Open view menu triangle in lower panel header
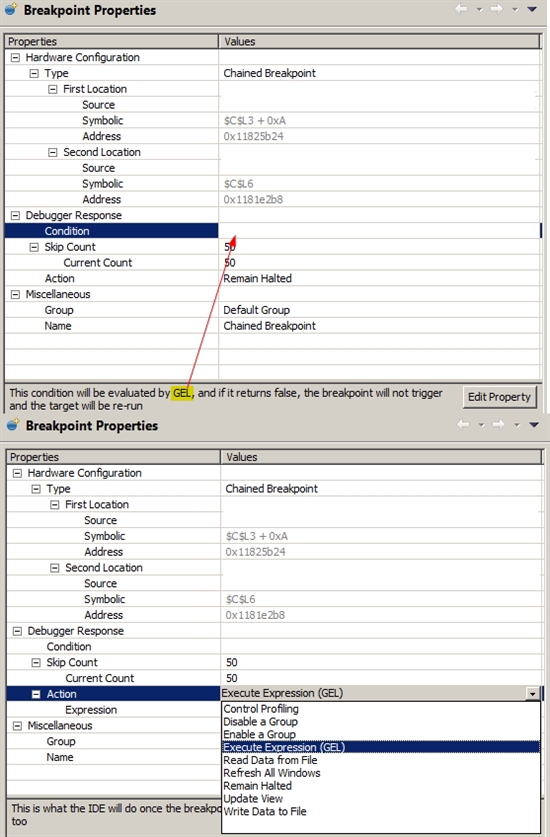This screenshot has width=550, height=837. coord(534,425)
